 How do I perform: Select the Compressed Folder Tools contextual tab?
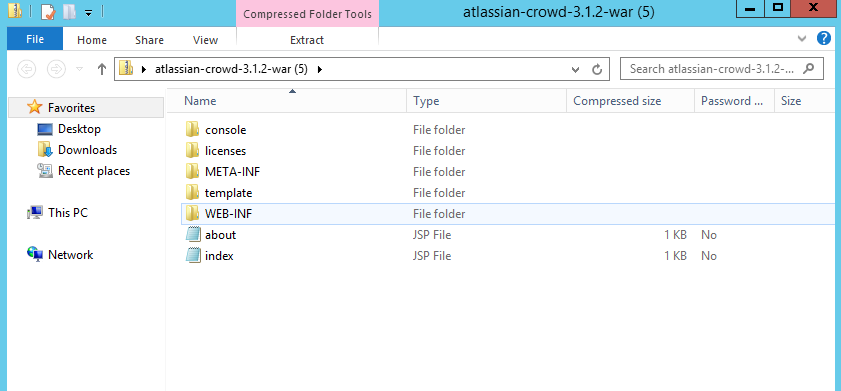[307, 14]
